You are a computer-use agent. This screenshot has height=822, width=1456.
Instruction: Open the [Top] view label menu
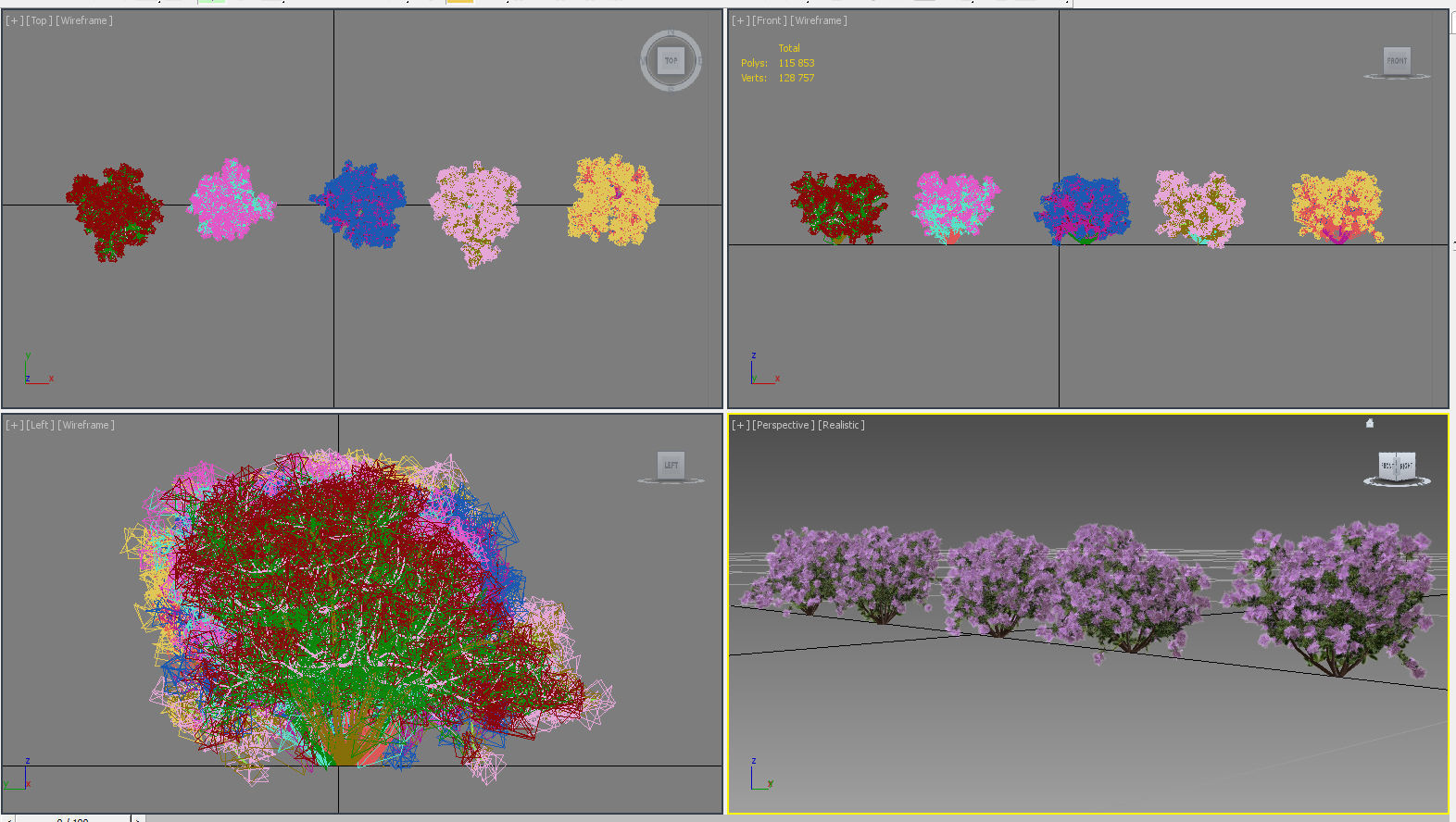click(40, 20)
